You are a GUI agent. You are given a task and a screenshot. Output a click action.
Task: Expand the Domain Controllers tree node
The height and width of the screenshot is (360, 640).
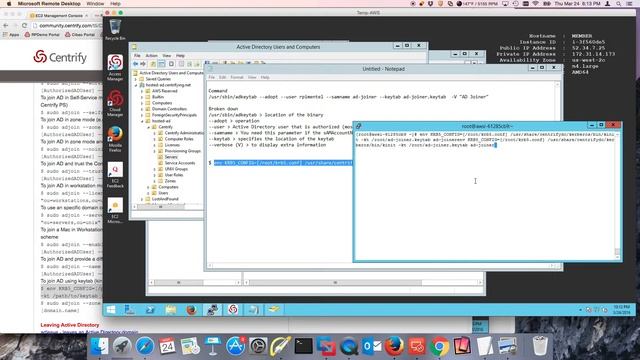[x=142, y=109]
